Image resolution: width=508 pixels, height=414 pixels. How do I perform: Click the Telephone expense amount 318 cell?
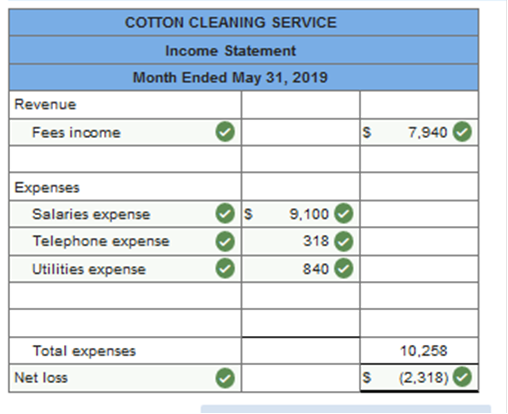click(x=301, y=241)
